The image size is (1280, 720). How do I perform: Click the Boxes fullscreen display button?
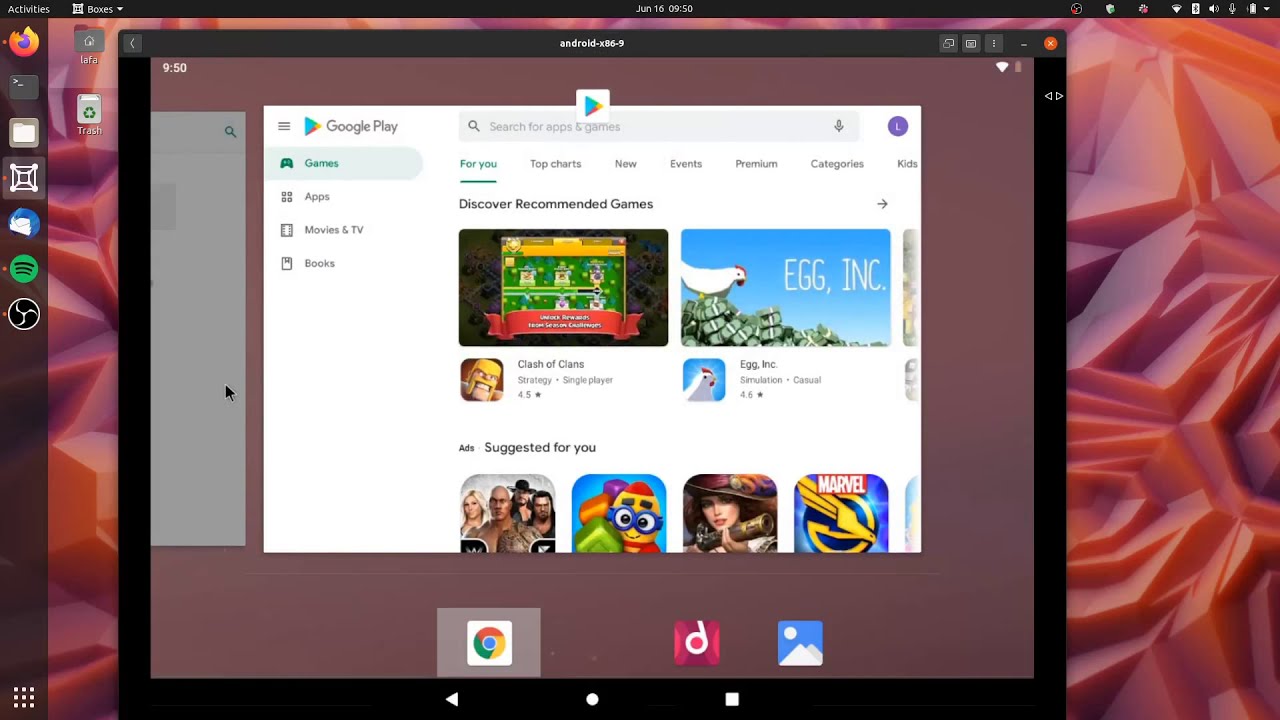pyautogui.click(x=948, y=43)
